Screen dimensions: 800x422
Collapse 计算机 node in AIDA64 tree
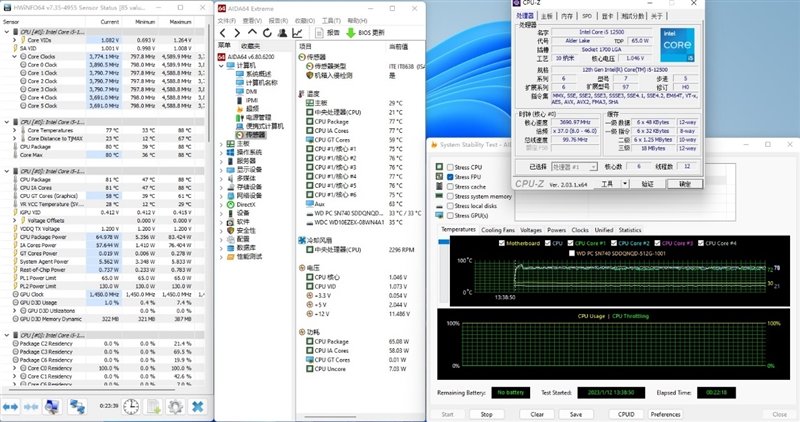coord(221,66)
